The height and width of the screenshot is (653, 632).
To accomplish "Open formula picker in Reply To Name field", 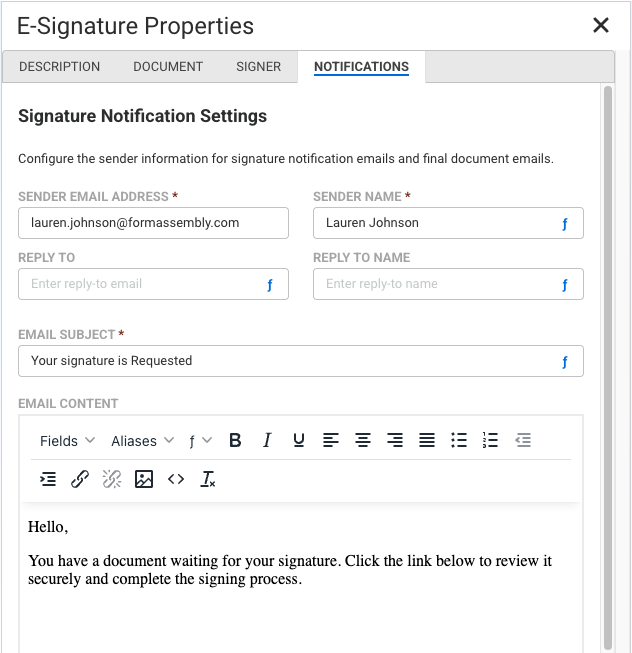I will point(565,284).
